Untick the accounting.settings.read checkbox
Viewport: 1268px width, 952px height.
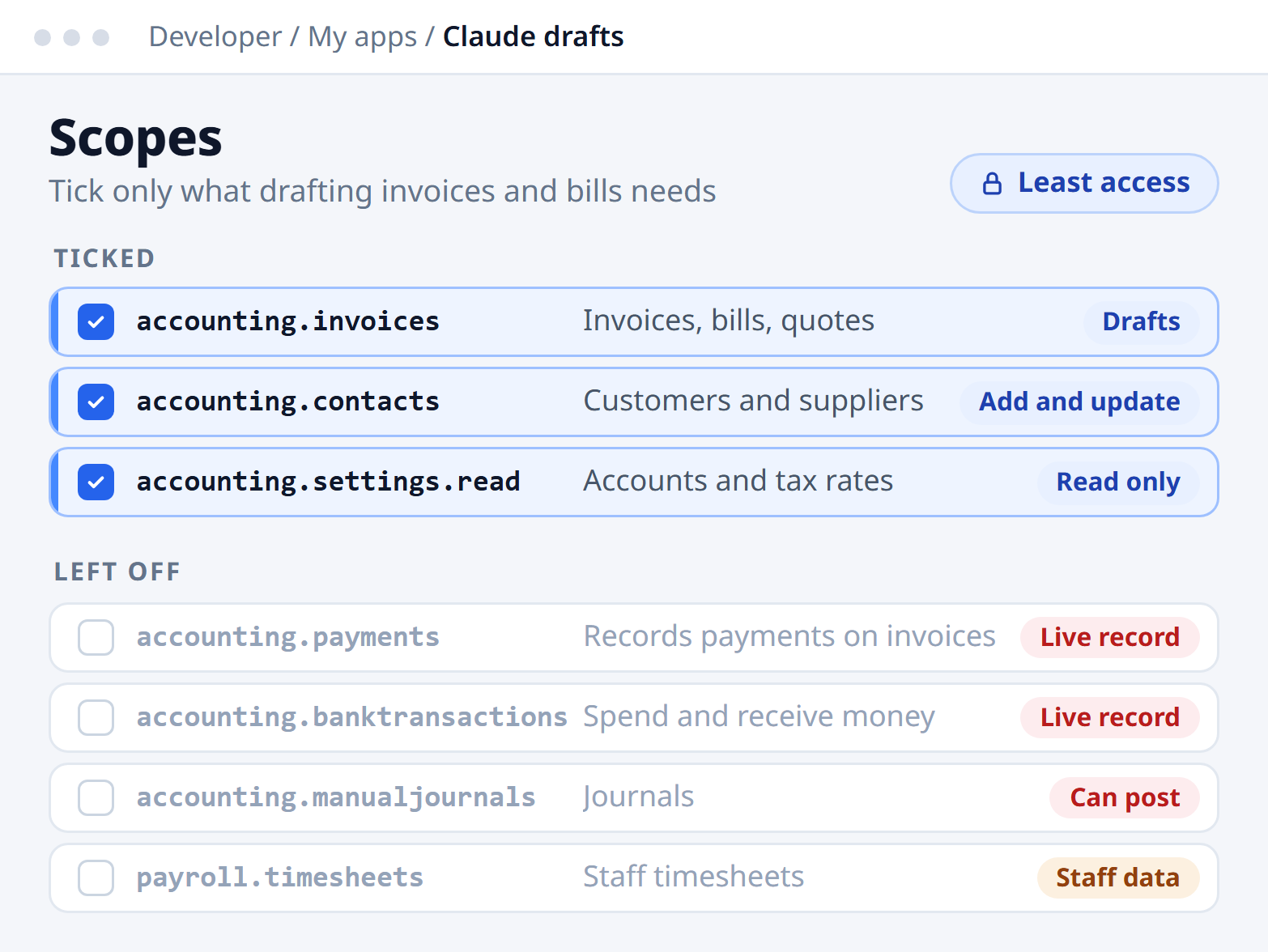click(x=96, y=482)
